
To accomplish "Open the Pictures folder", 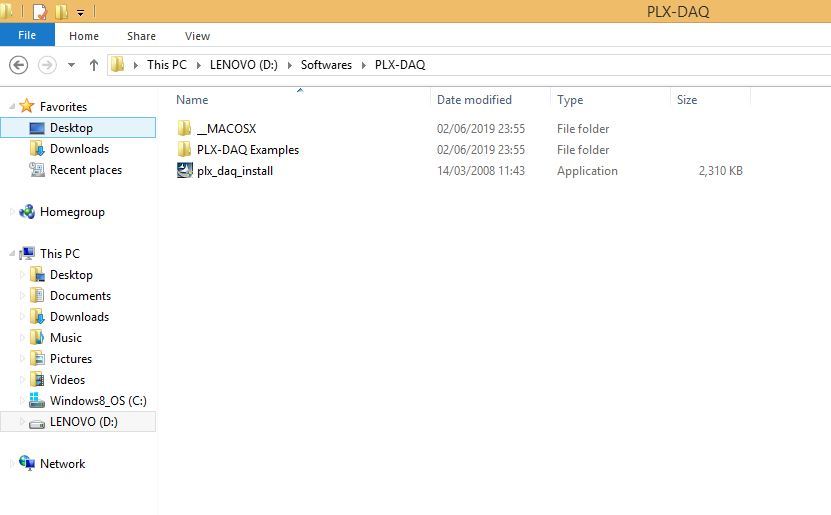I will coord(70,359).
